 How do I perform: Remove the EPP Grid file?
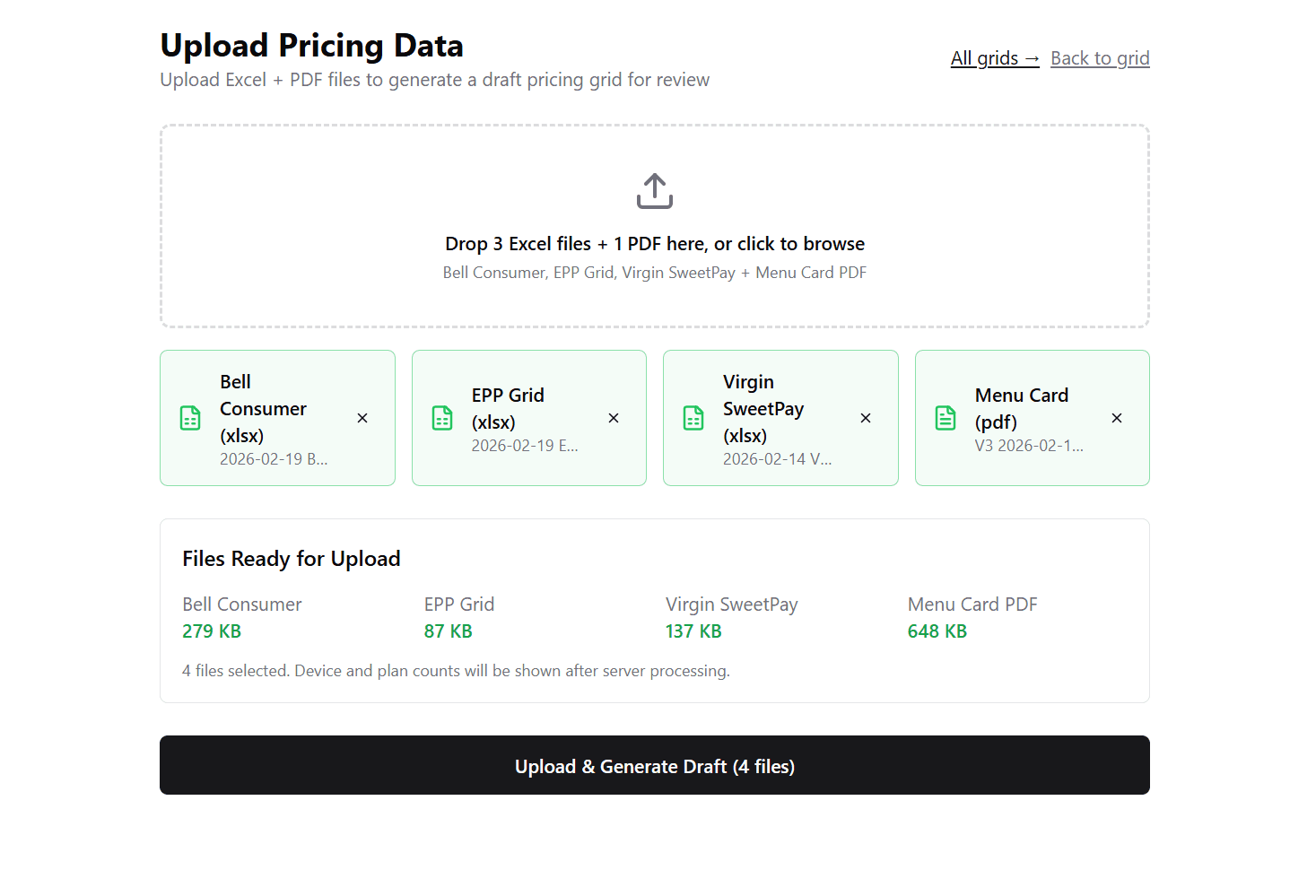click(614, 417)
